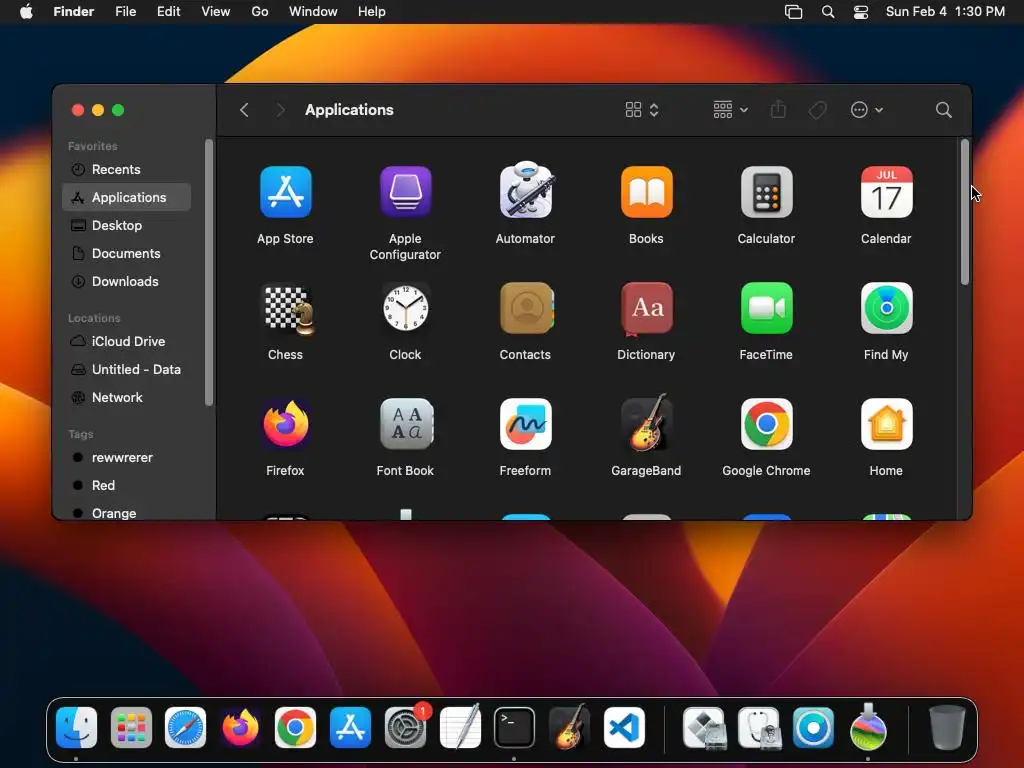This screenshot has height=768, width=1024.
Task: Select the Find My app icon
Action: pyautogui.click(x=886, y=308)
